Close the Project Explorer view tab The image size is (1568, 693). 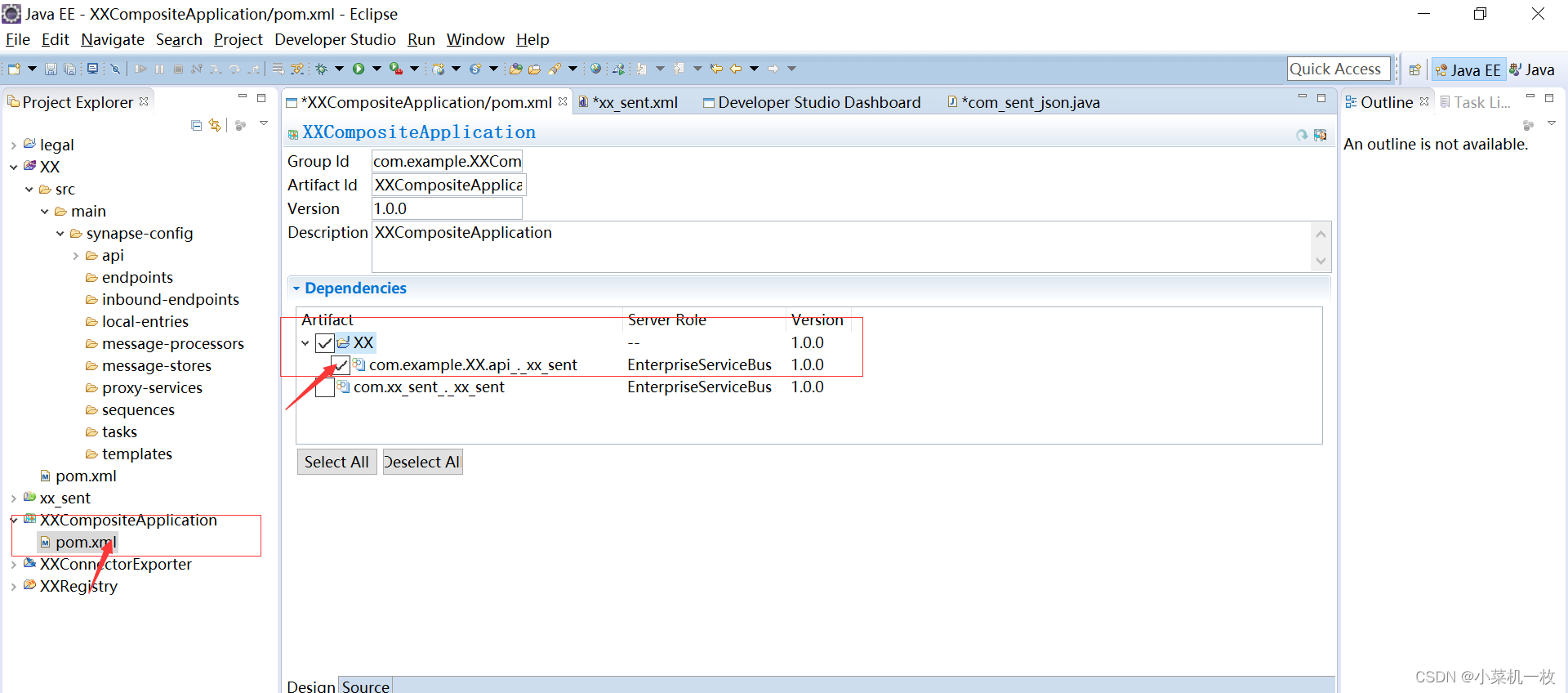(x=144, y=101)
